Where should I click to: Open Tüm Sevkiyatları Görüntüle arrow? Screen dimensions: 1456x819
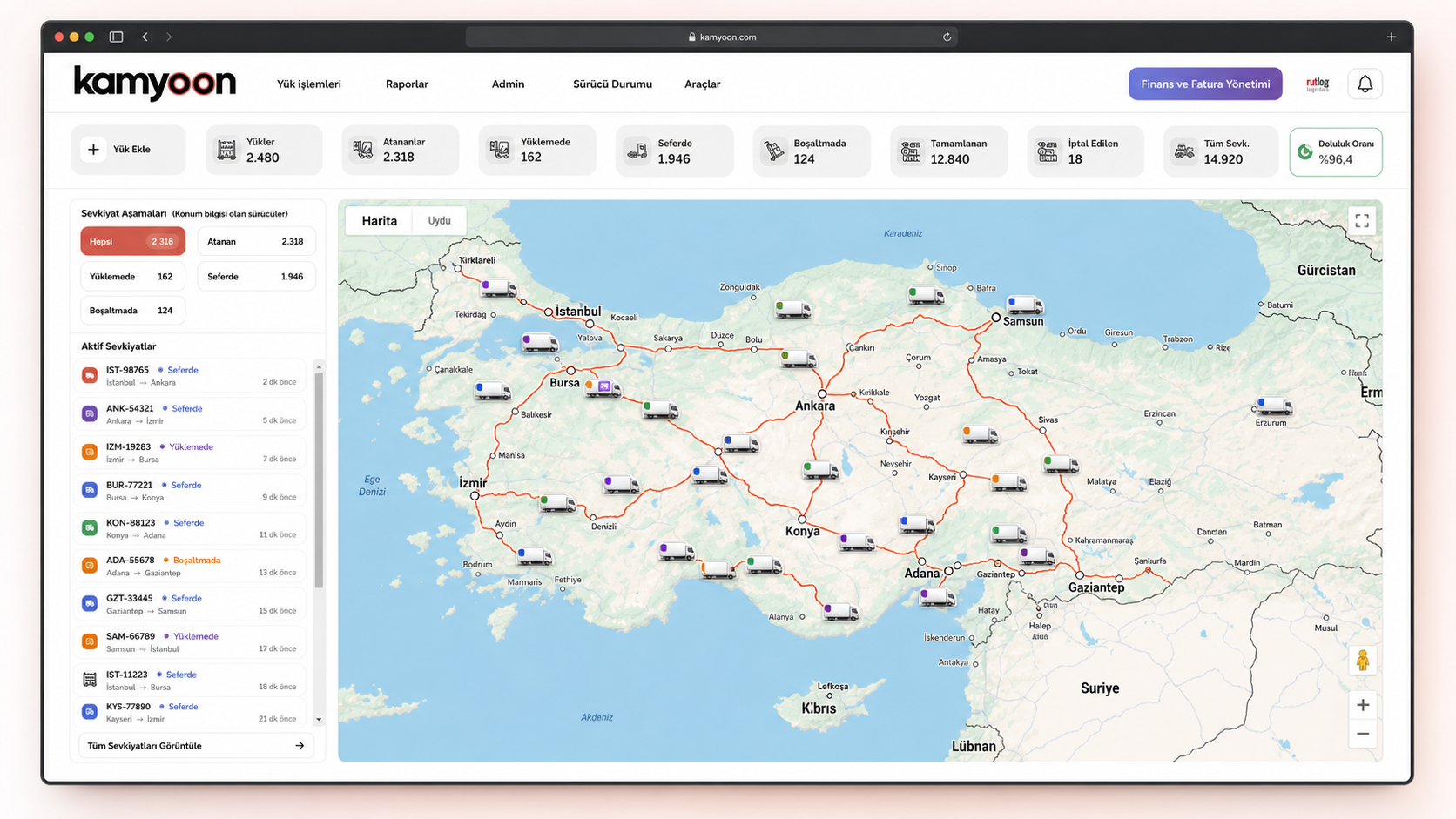300,746
